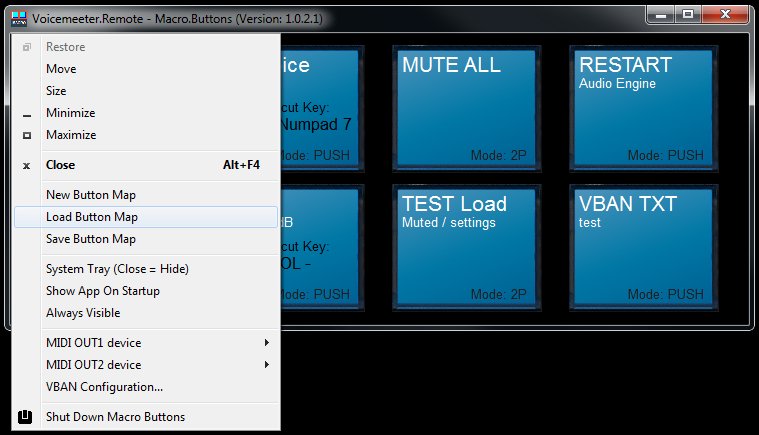Enable Show App On Startup option
Viewport: 759px width, 435px height.
coord(103,291)
